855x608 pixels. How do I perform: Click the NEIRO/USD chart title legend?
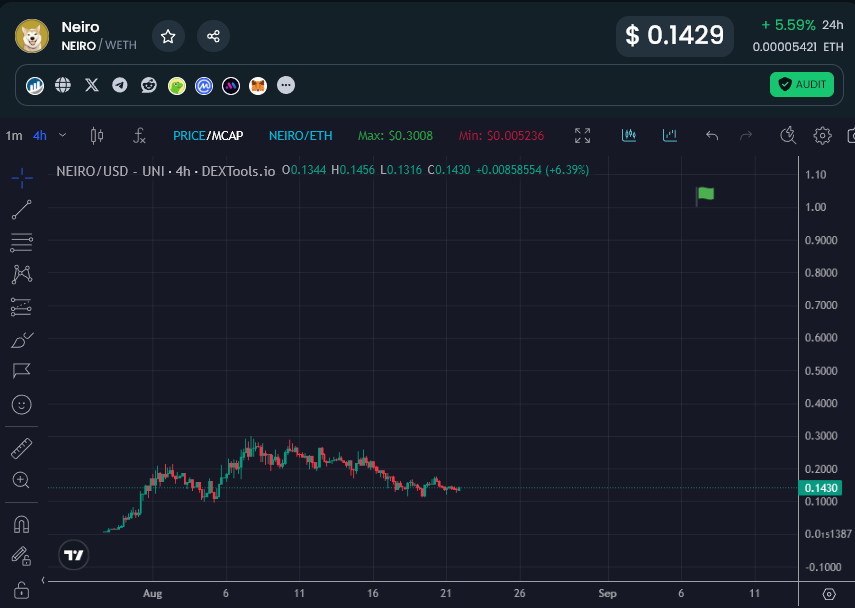(166, 171)
